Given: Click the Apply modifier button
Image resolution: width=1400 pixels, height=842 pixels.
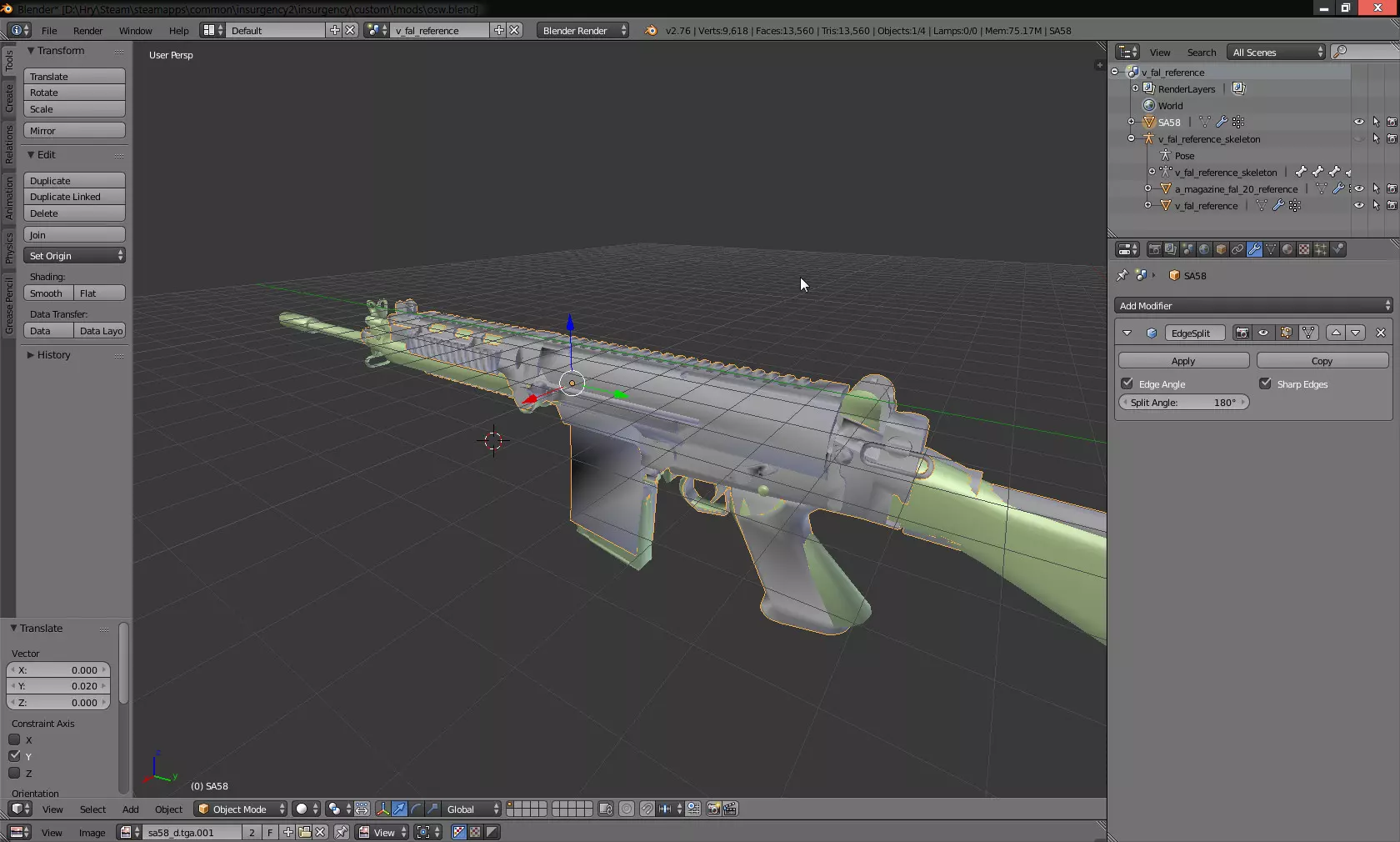Looking at the screenshot, I should click(1183, 361).
